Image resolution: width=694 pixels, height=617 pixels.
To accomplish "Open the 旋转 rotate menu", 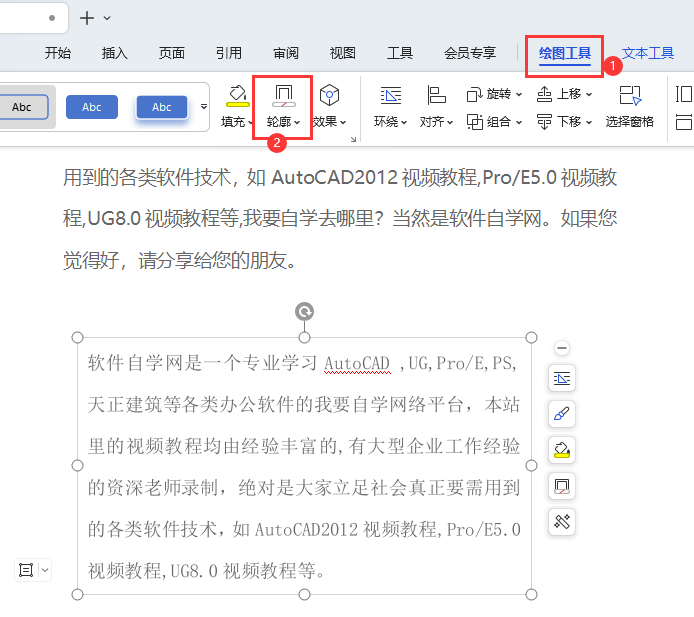I will coord(494,94).
